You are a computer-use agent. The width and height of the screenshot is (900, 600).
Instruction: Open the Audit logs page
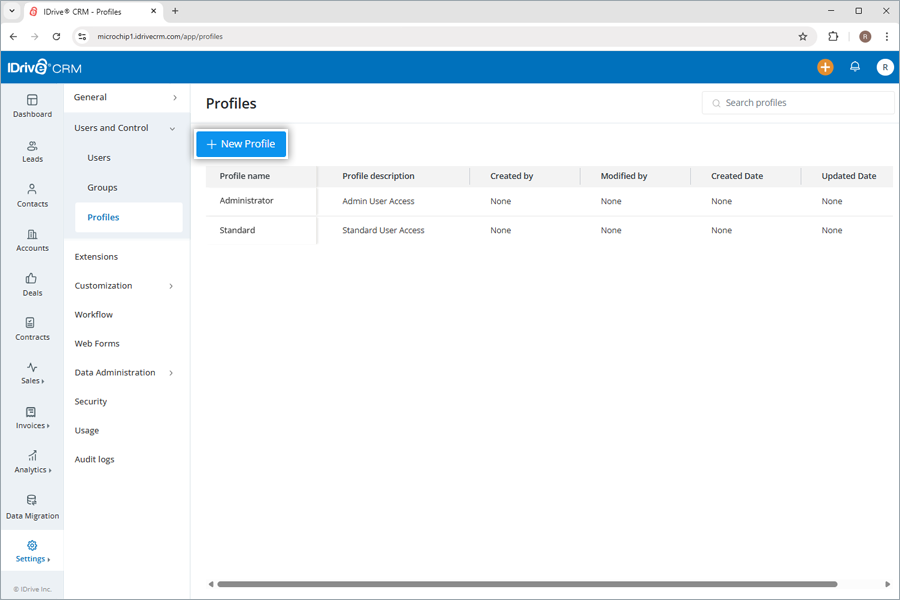(94, 459)
